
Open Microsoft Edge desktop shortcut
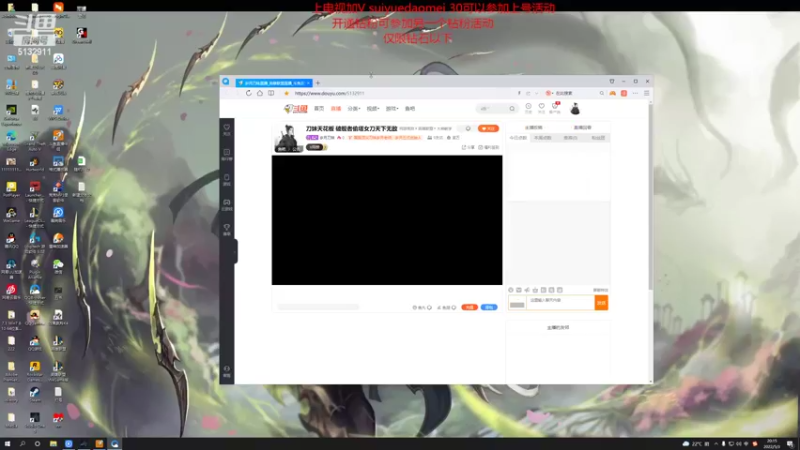[x=11, y=141]
